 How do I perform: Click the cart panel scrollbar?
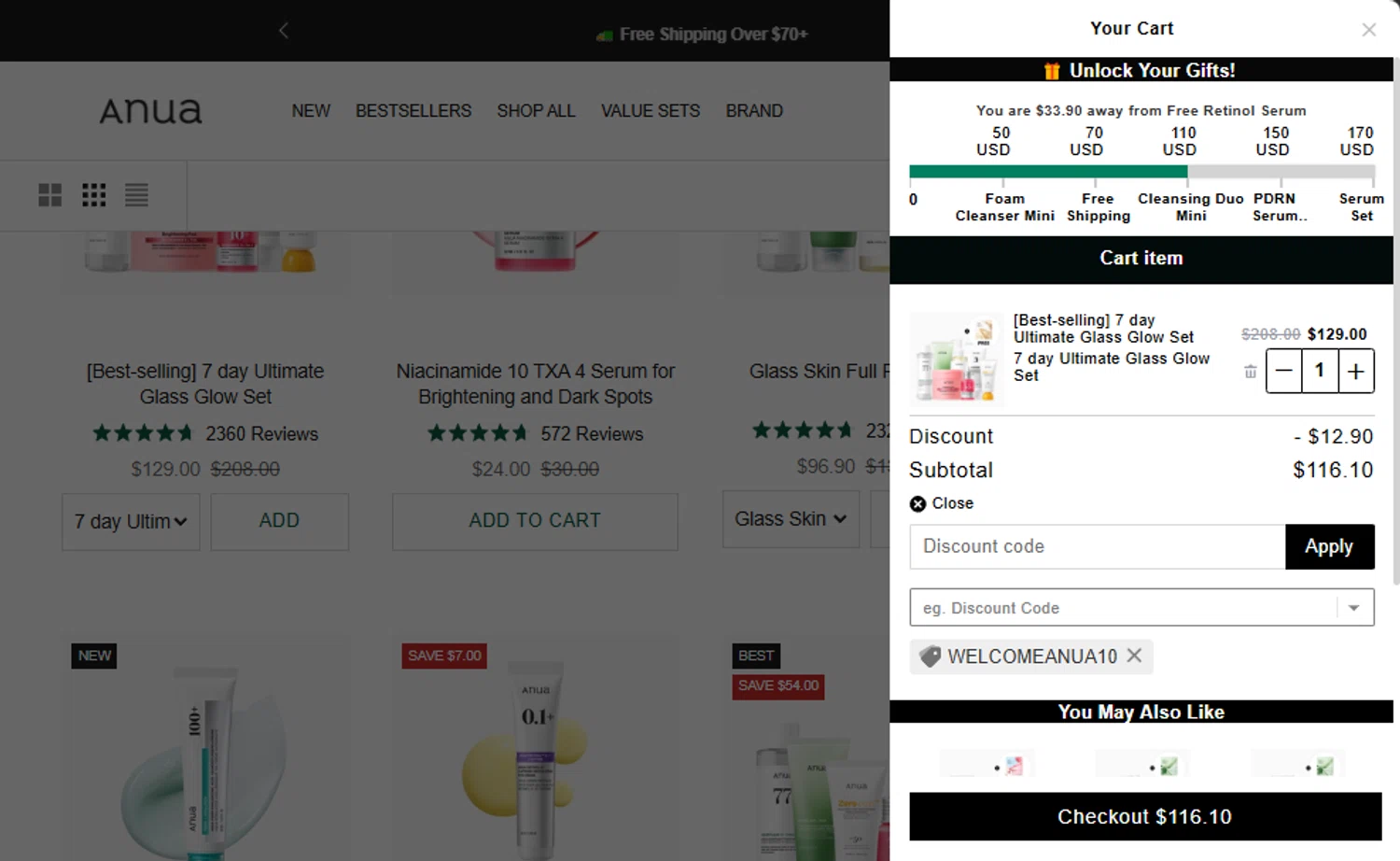[1395, 322]
